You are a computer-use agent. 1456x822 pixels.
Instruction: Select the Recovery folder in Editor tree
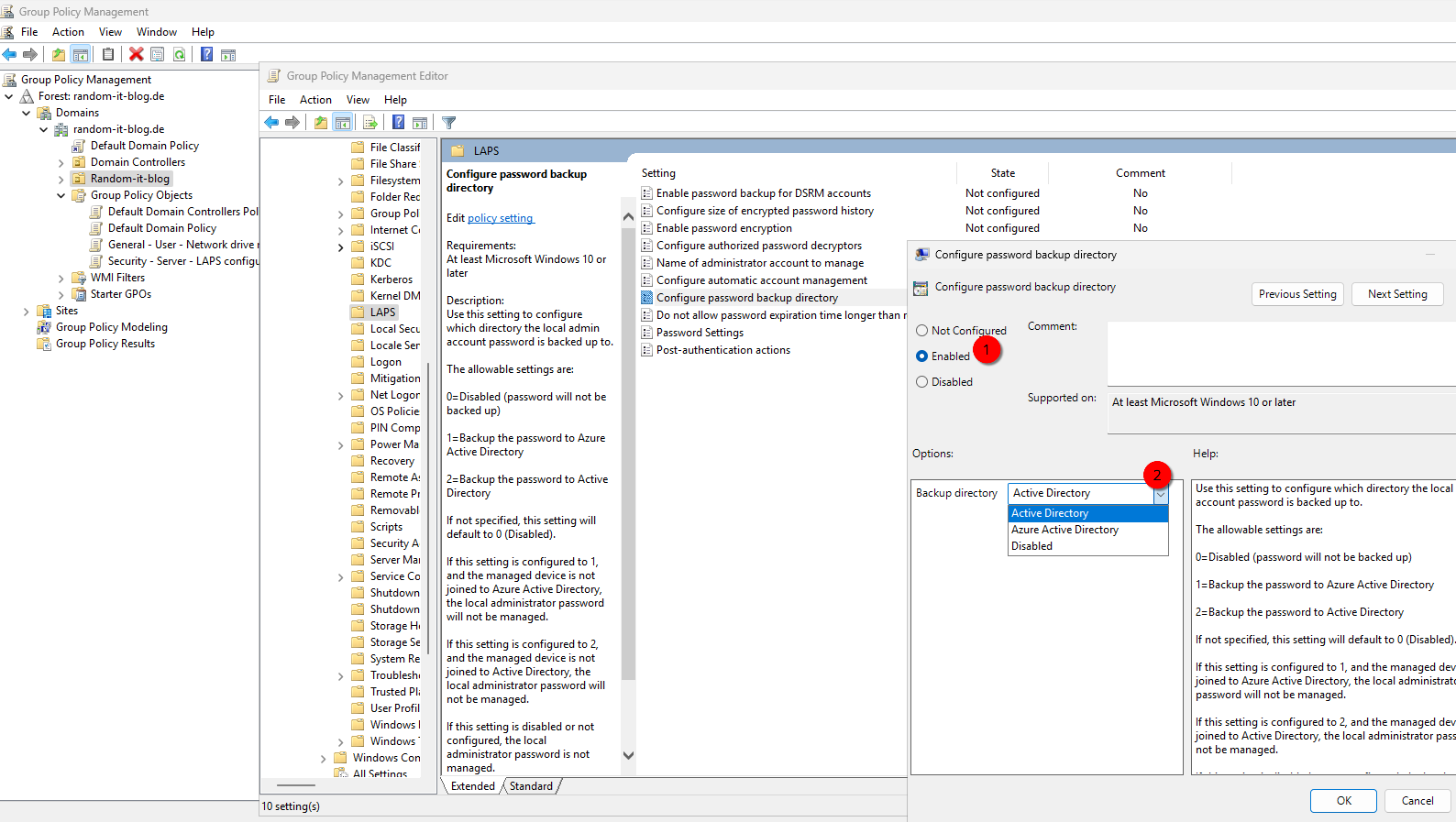pos(392,461)
